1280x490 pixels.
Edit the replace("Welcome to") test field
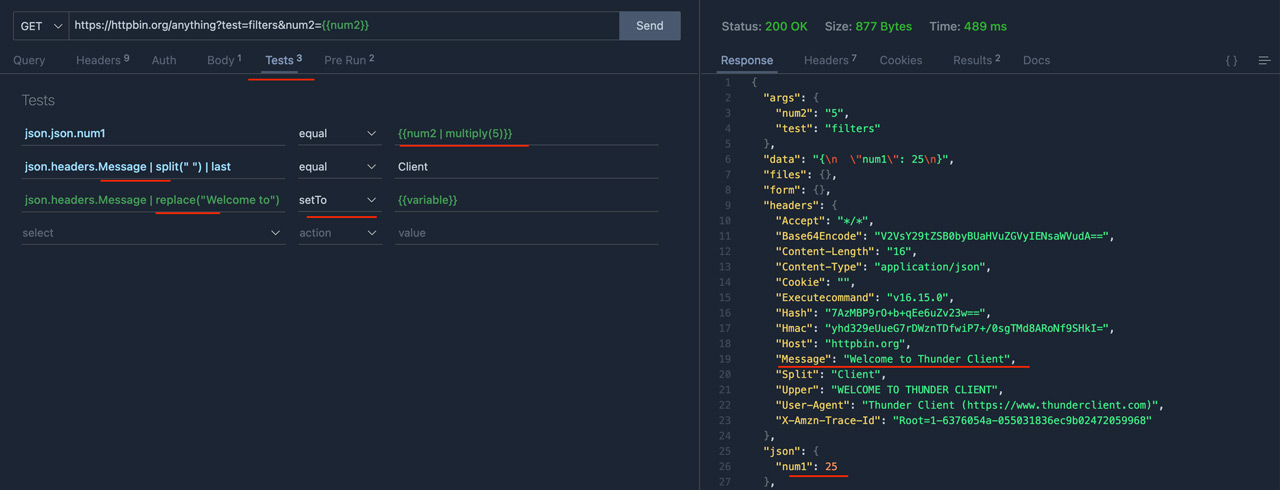click(154, 199)
